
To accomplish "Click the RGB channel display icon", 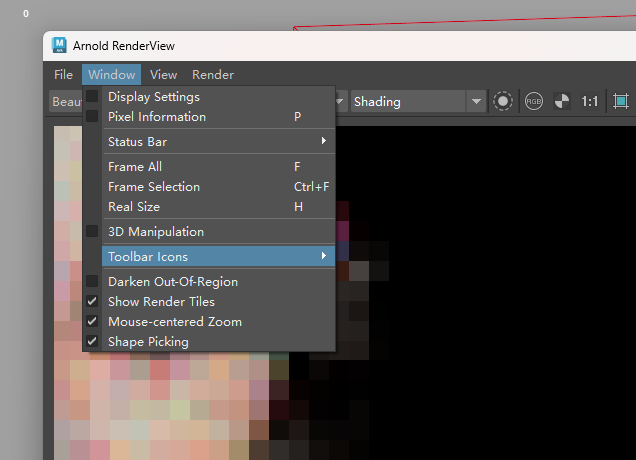I will coord(533,101).
